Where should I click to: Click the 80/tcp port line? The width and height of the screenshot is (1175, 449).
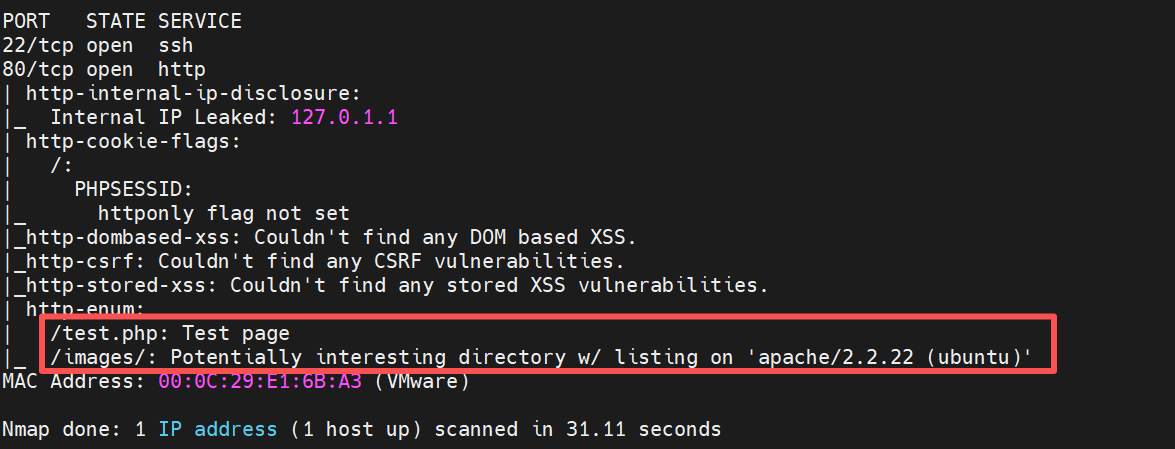[38, 69]
